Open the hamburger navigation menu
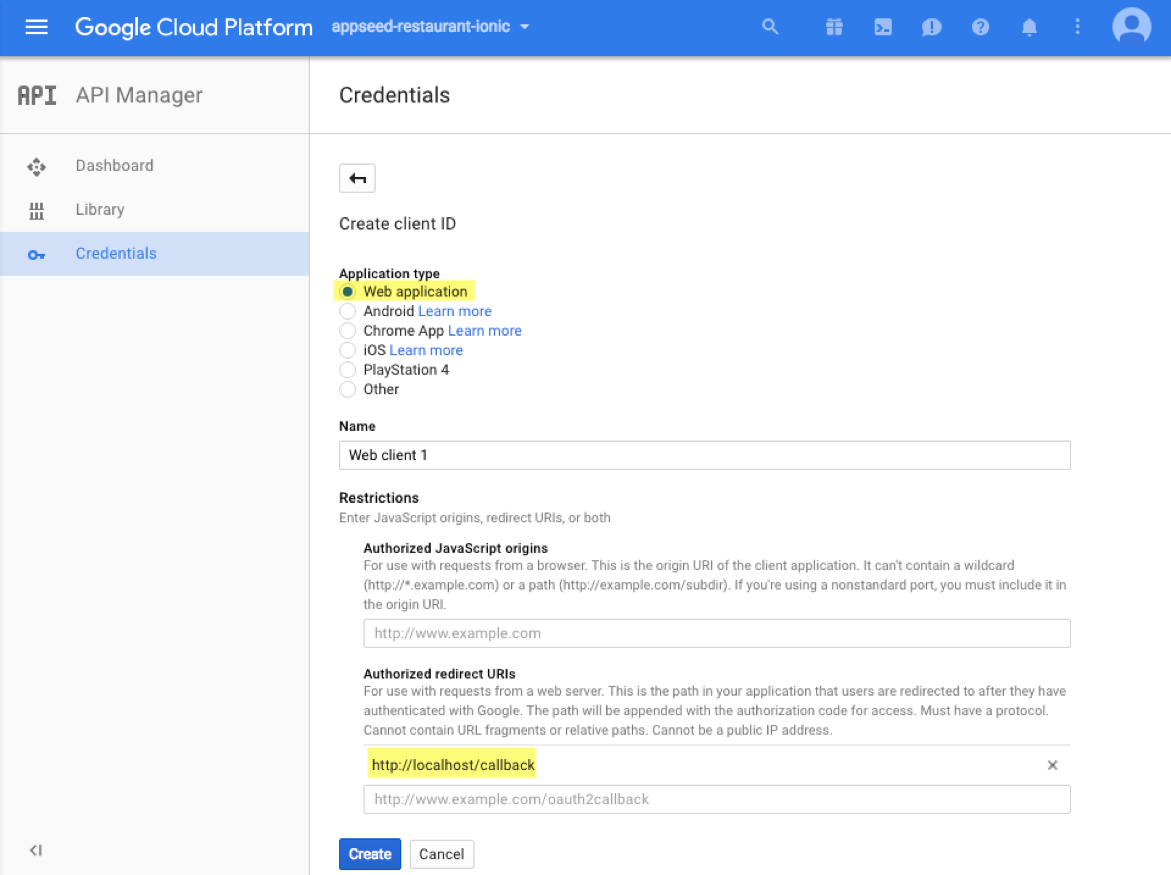Viewport: 1171px width, 875px height. (x=37, y=27)
